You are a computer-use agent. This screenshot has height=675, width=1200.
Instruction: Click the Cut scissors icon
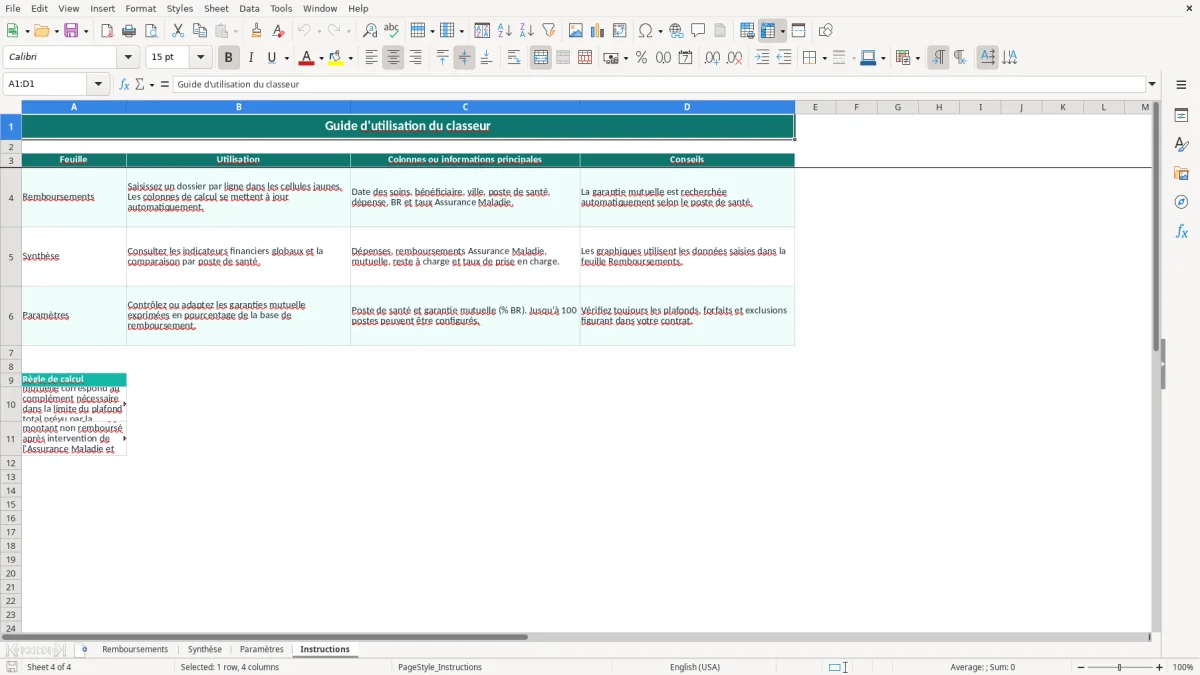(178, 31)
